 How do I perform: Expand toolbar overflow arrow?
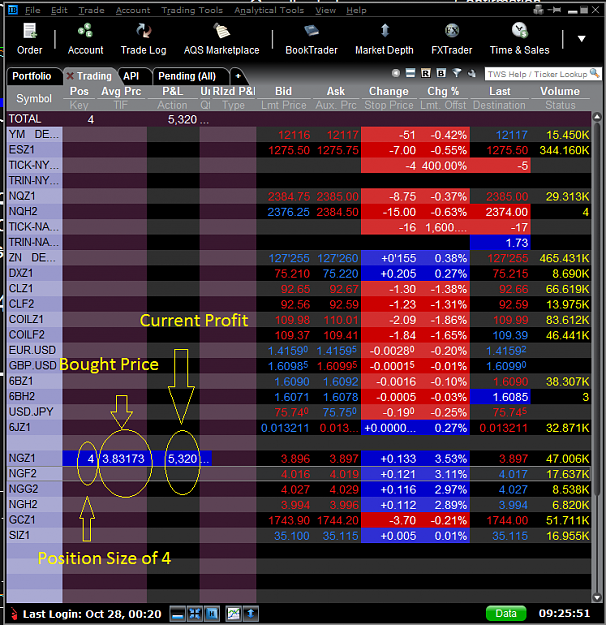click(582, 39)
